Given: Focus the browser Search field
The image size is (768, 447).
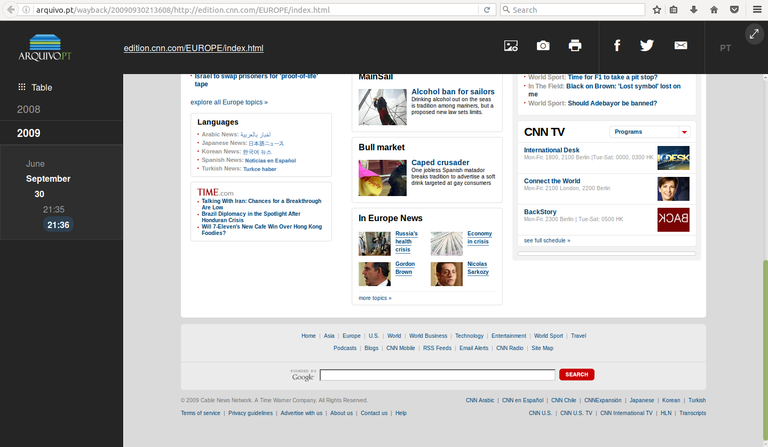Looking at the screenshot, I should [x=572, y=10].
